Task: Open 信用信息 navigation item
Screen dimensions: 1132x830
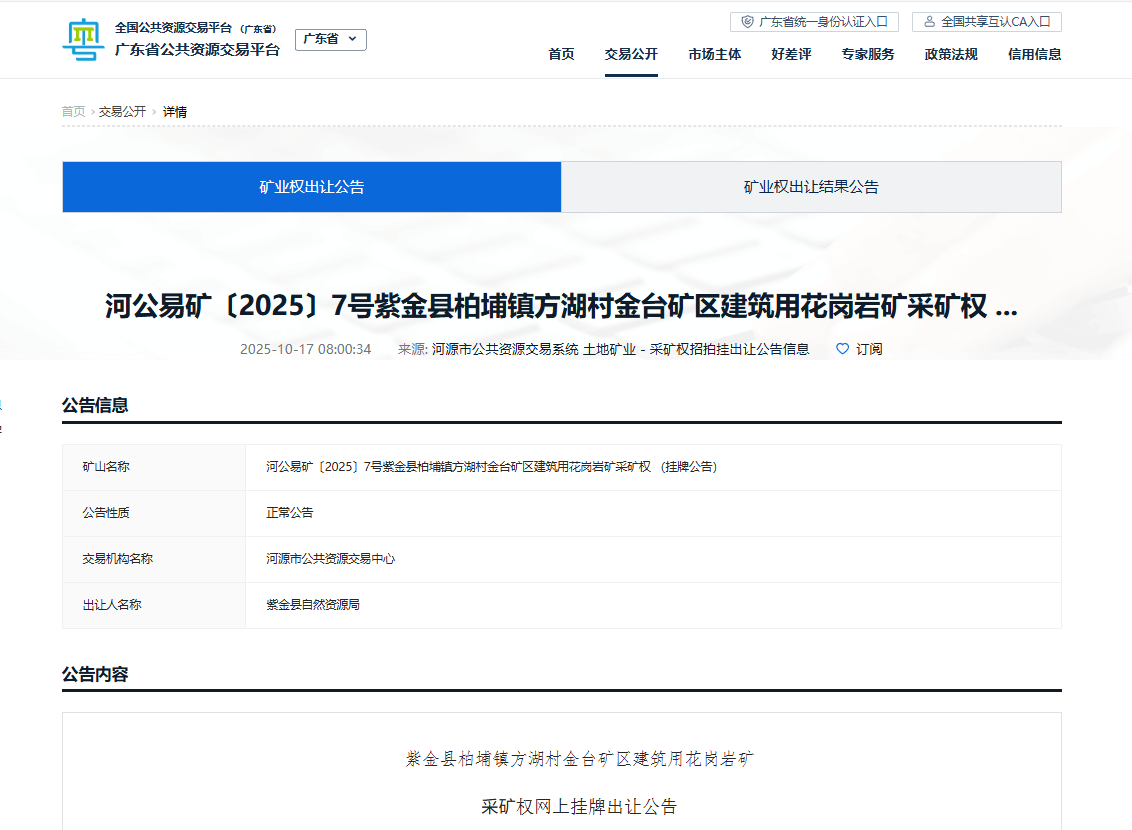Action: pos(1034,54)
